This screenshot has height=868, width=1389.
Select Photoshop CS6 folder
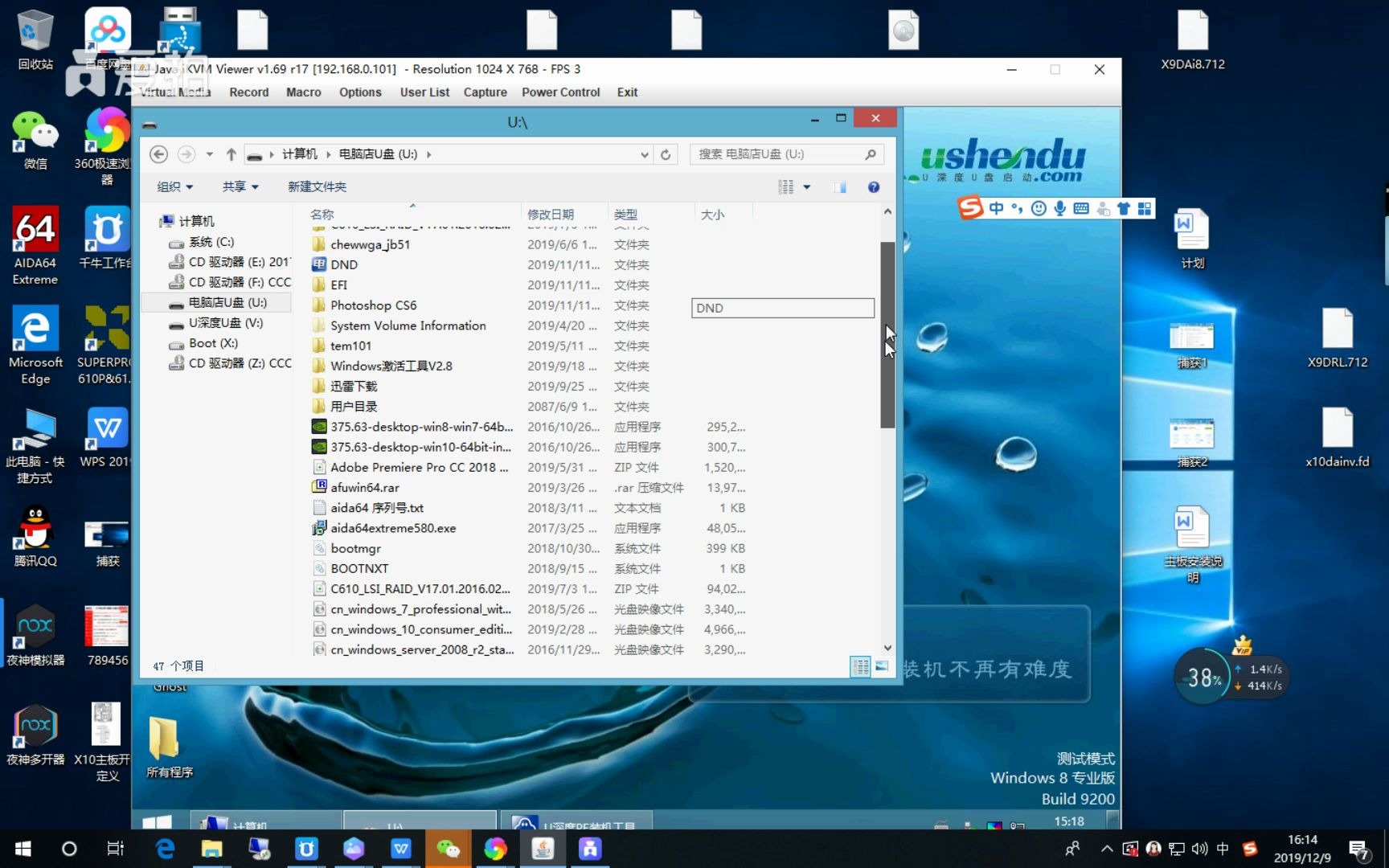click(374, 305)
